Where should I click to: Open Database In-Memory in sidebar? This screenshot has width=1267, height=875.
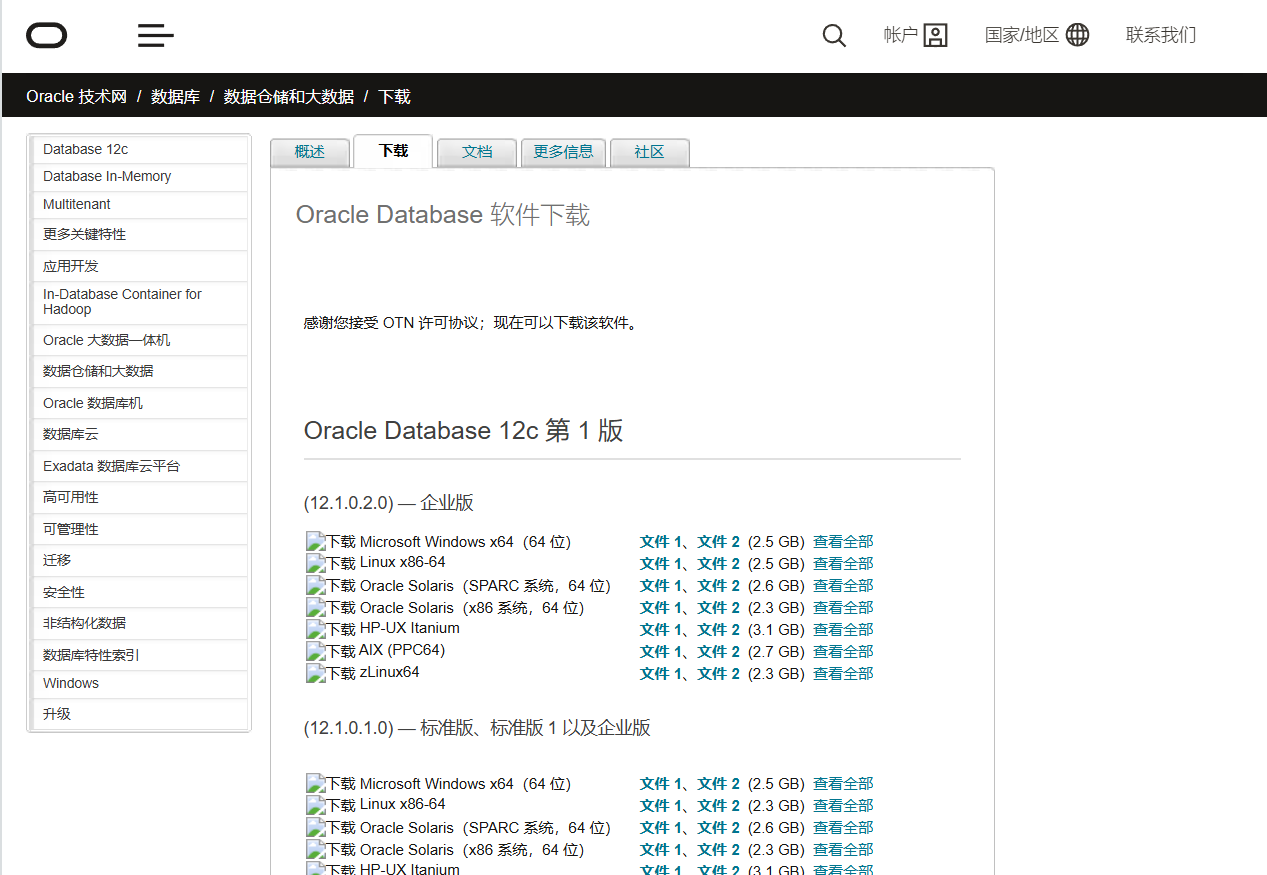click(107, 176)
